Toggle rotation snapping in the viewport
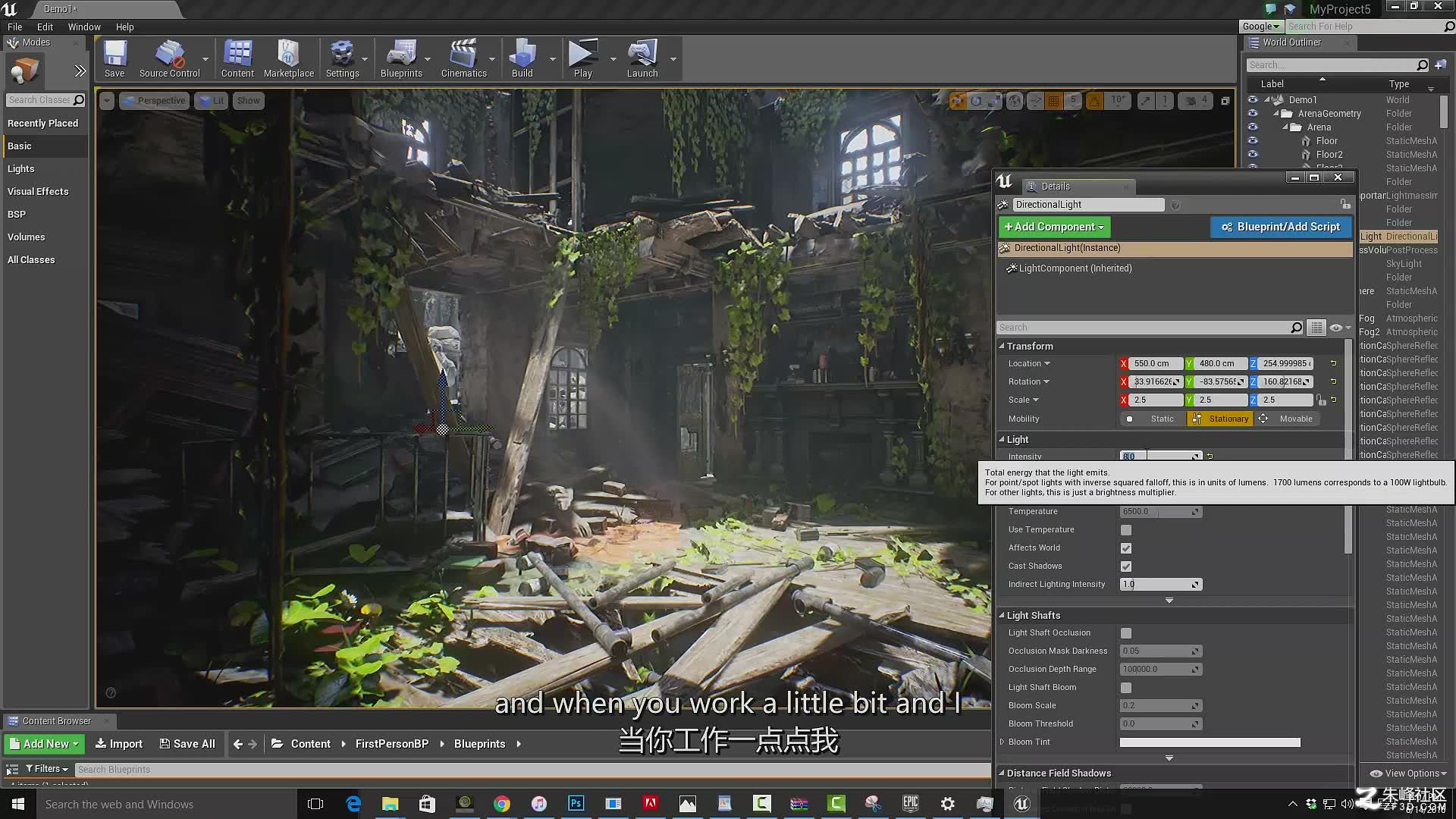The image size is (1456, 819). (x=1094, y=100)
